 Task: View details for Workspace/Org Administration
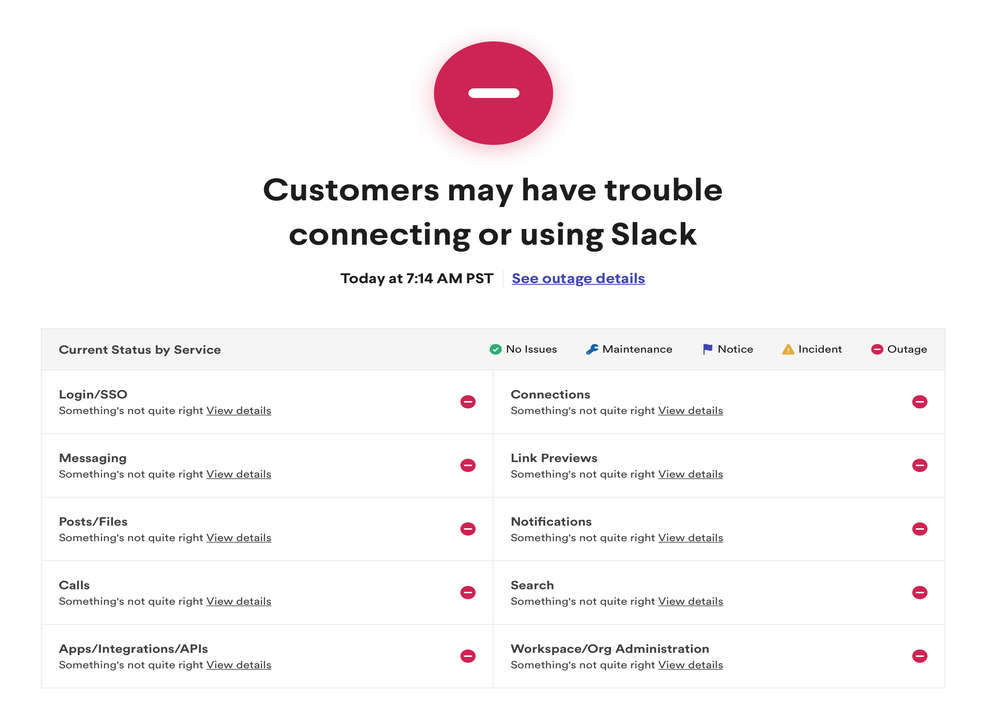point(690,665)
